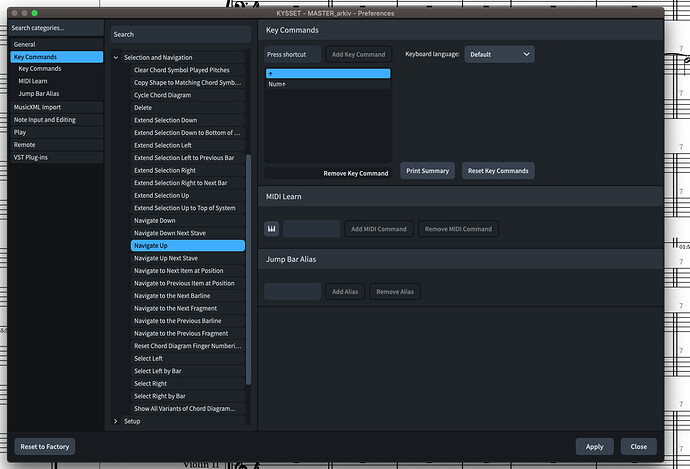Select the Select Right by Bar command
690x469 pixels.
pos(188,396)
